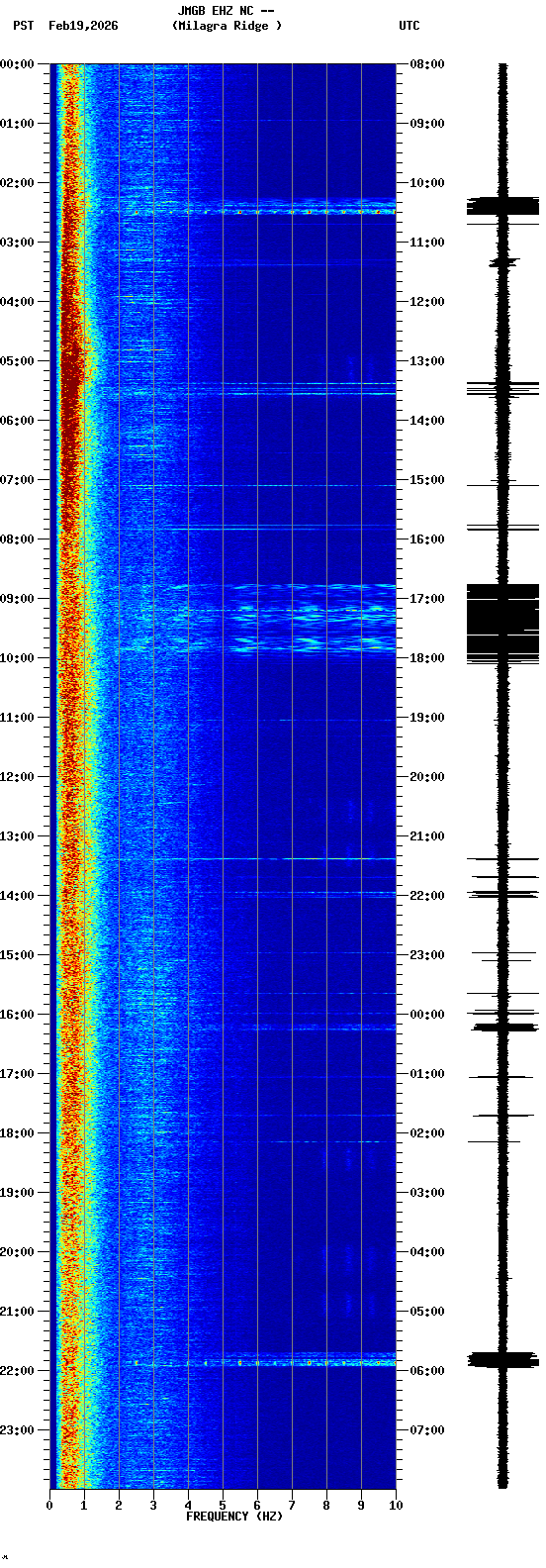Screen dimensions: 546x1568
Task: Click the PST timezone label
Action: 24,26
